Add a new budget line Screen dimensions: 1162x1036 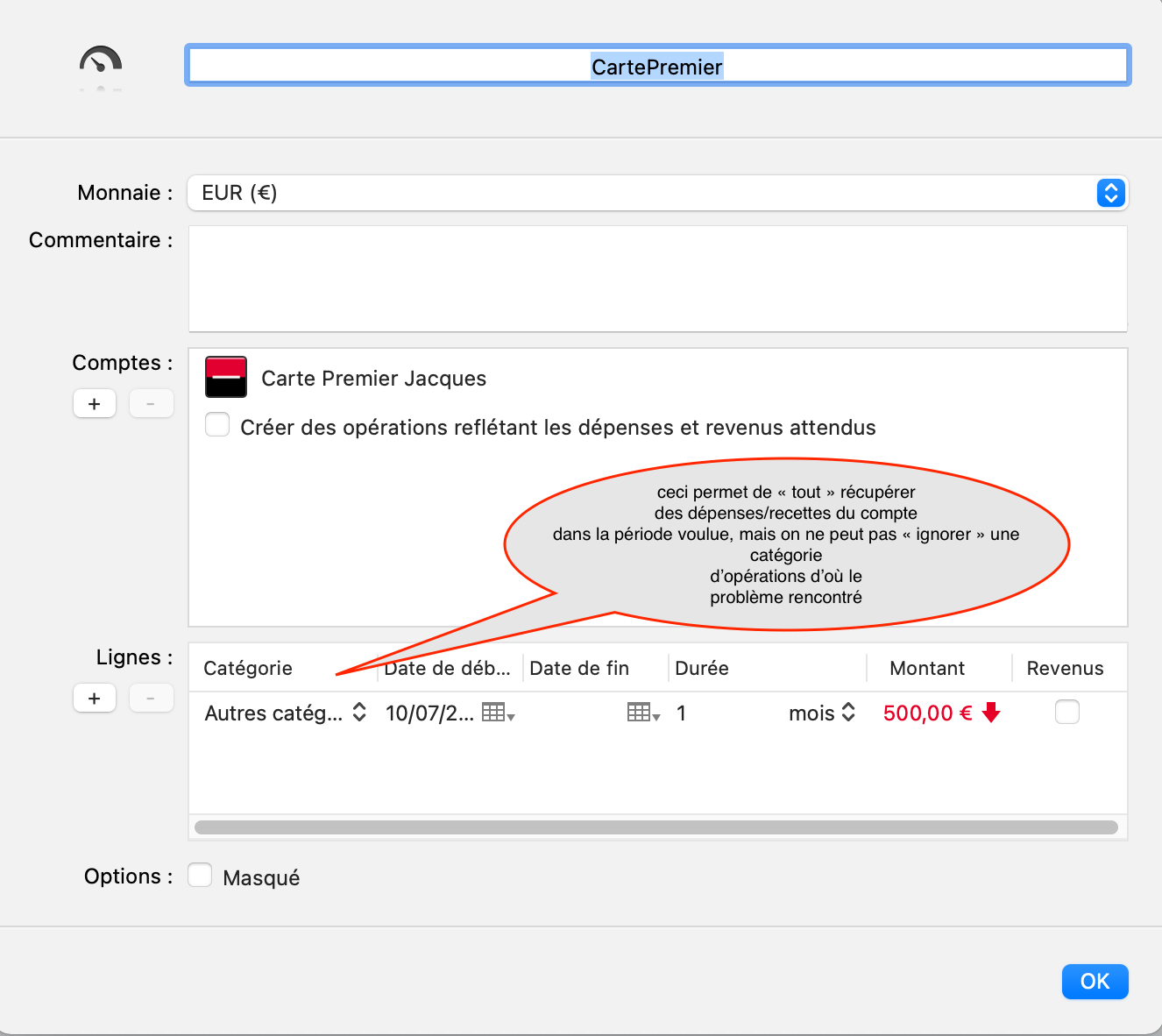click(95, 699)
